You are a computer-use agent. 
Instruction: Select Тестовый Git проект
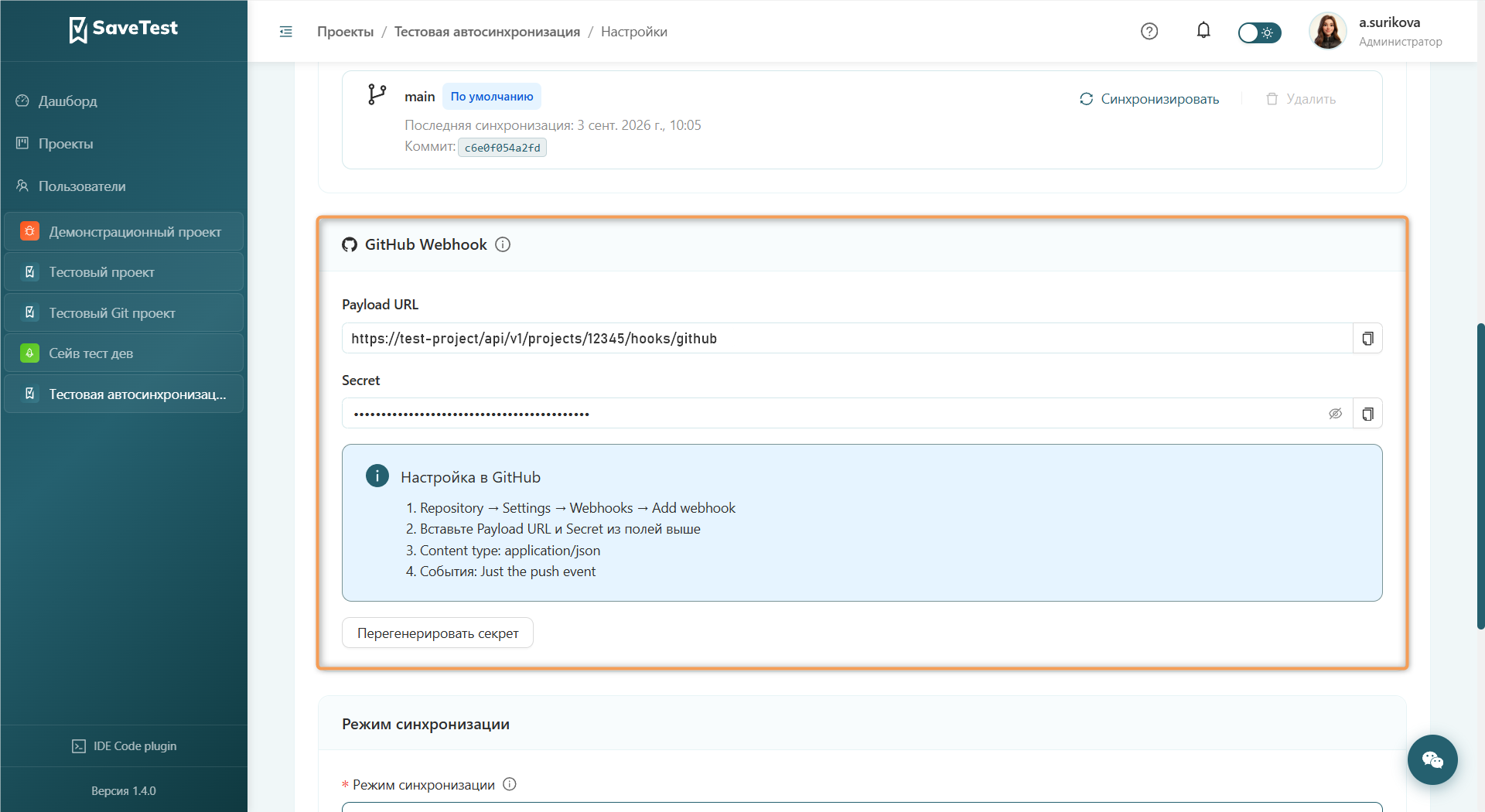click(x=124, y=312)
